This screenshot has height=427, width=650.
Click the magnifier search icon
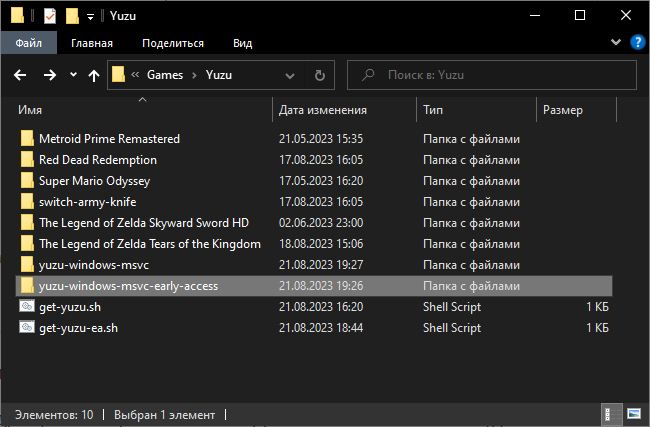point(368,75)
